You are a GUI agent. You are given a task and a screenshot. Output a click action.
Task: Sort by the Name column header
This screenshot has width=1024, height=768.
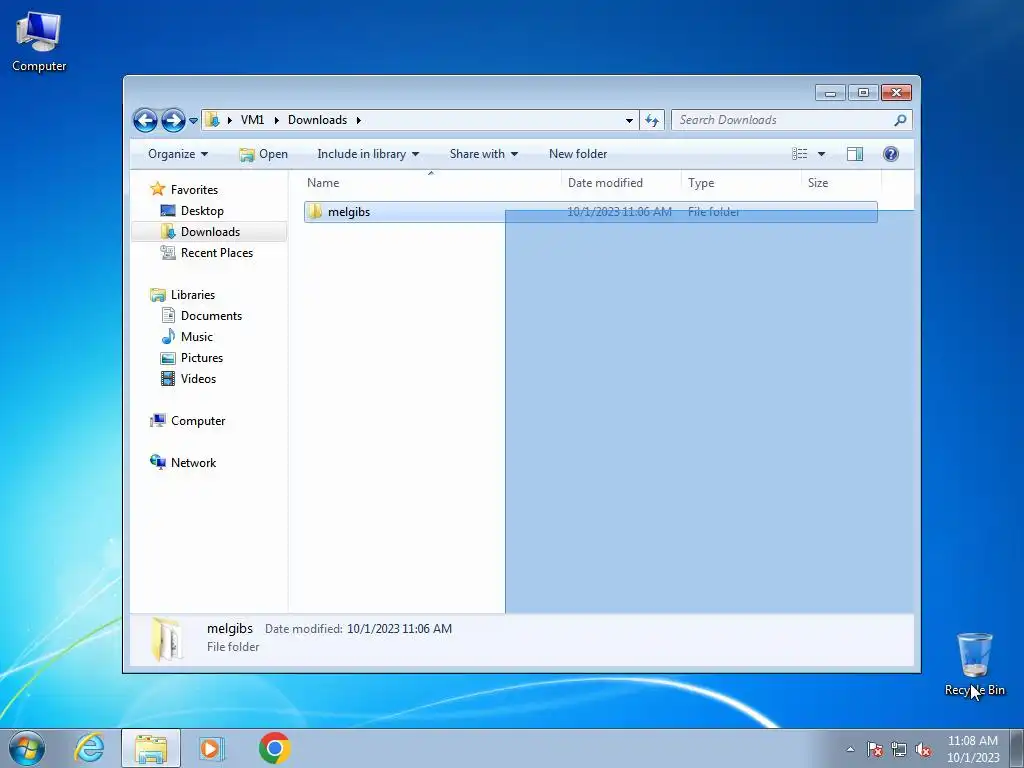tap(431, 183)
